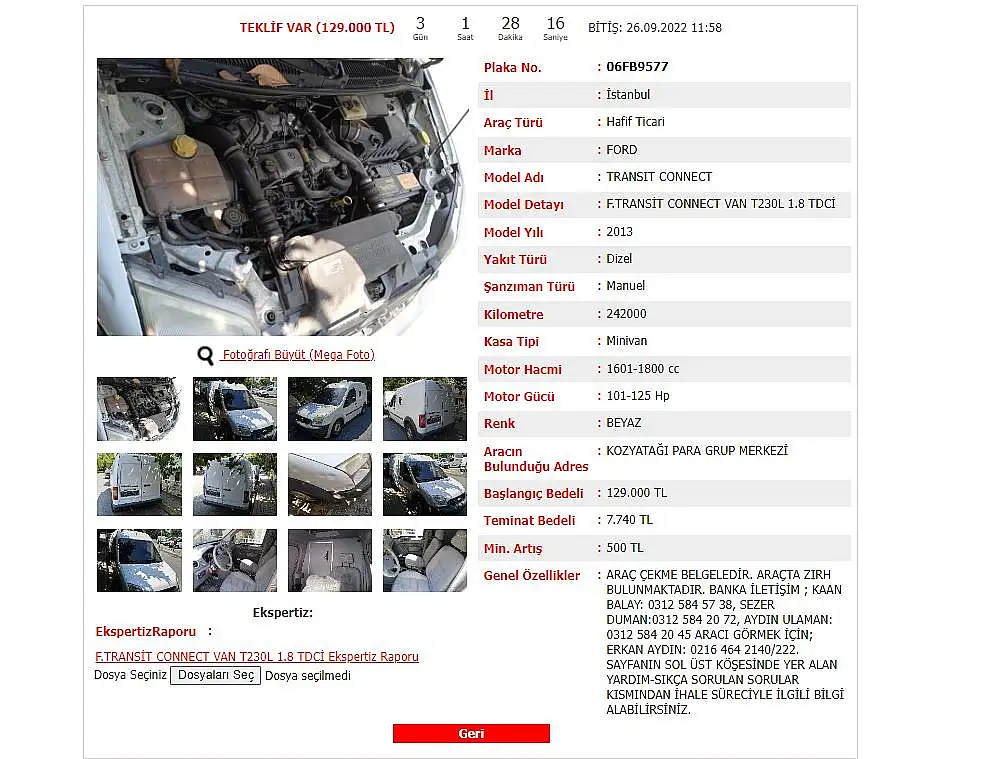The height and width of the screenshot is (759, 991).
Task: Open Fotoğrafı Büyüt (Mega Foto) link
Action: click(x=298, y=355)
